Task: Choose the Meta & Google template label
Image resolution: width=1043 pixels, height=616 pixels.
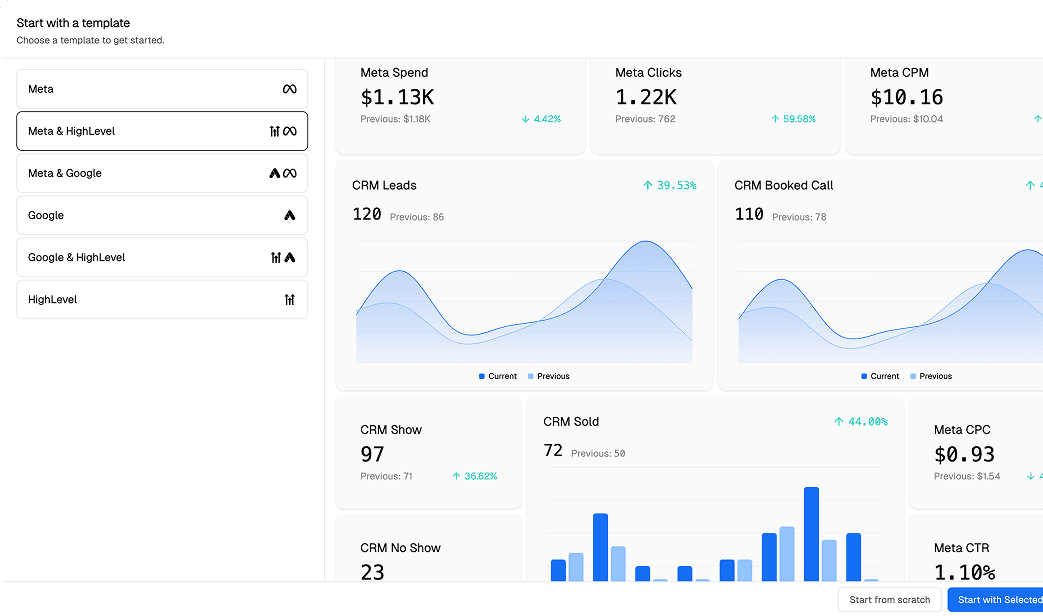Action: [x=65, y=173]
